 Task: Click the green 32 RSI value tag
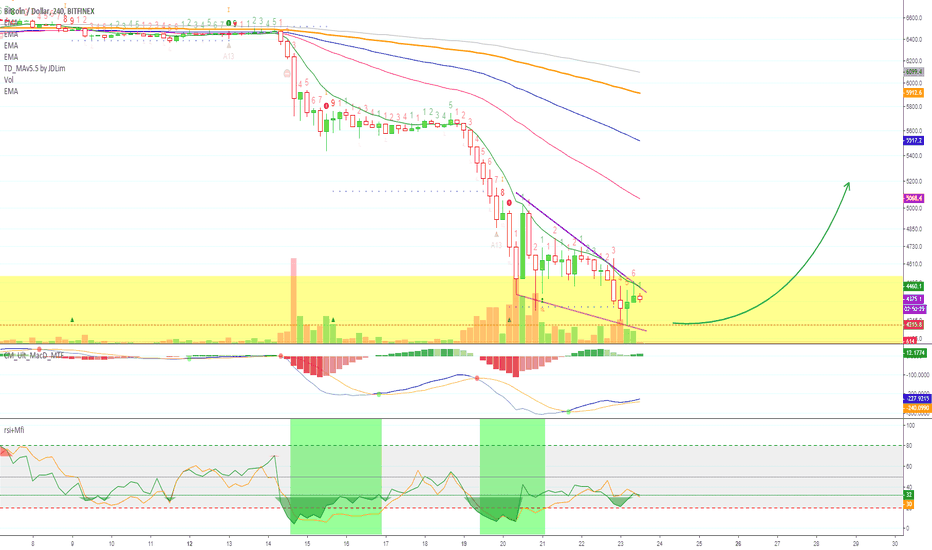[909, 495]
